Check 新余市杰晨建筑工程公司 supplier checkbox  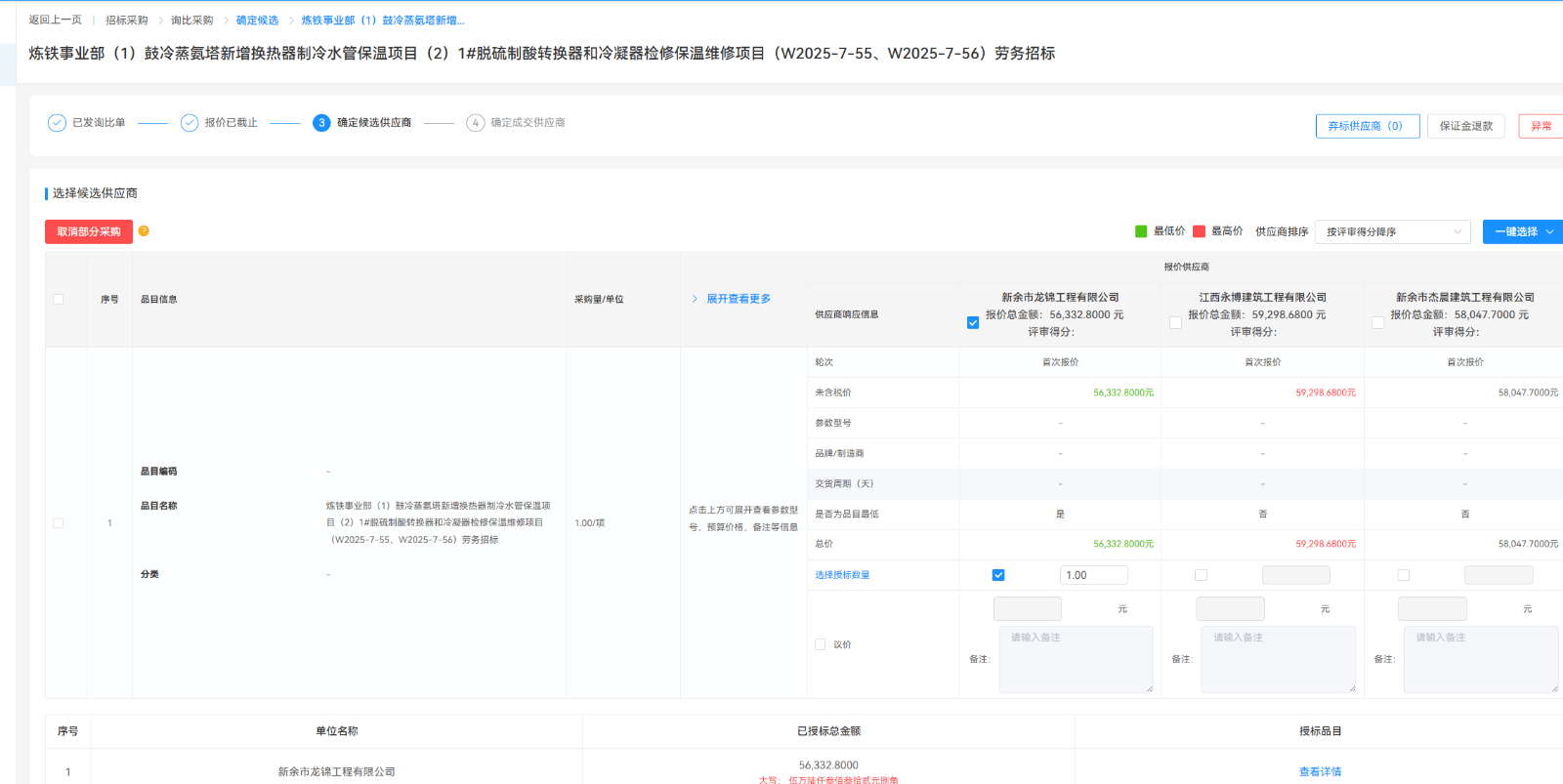tap(1377, 323)
